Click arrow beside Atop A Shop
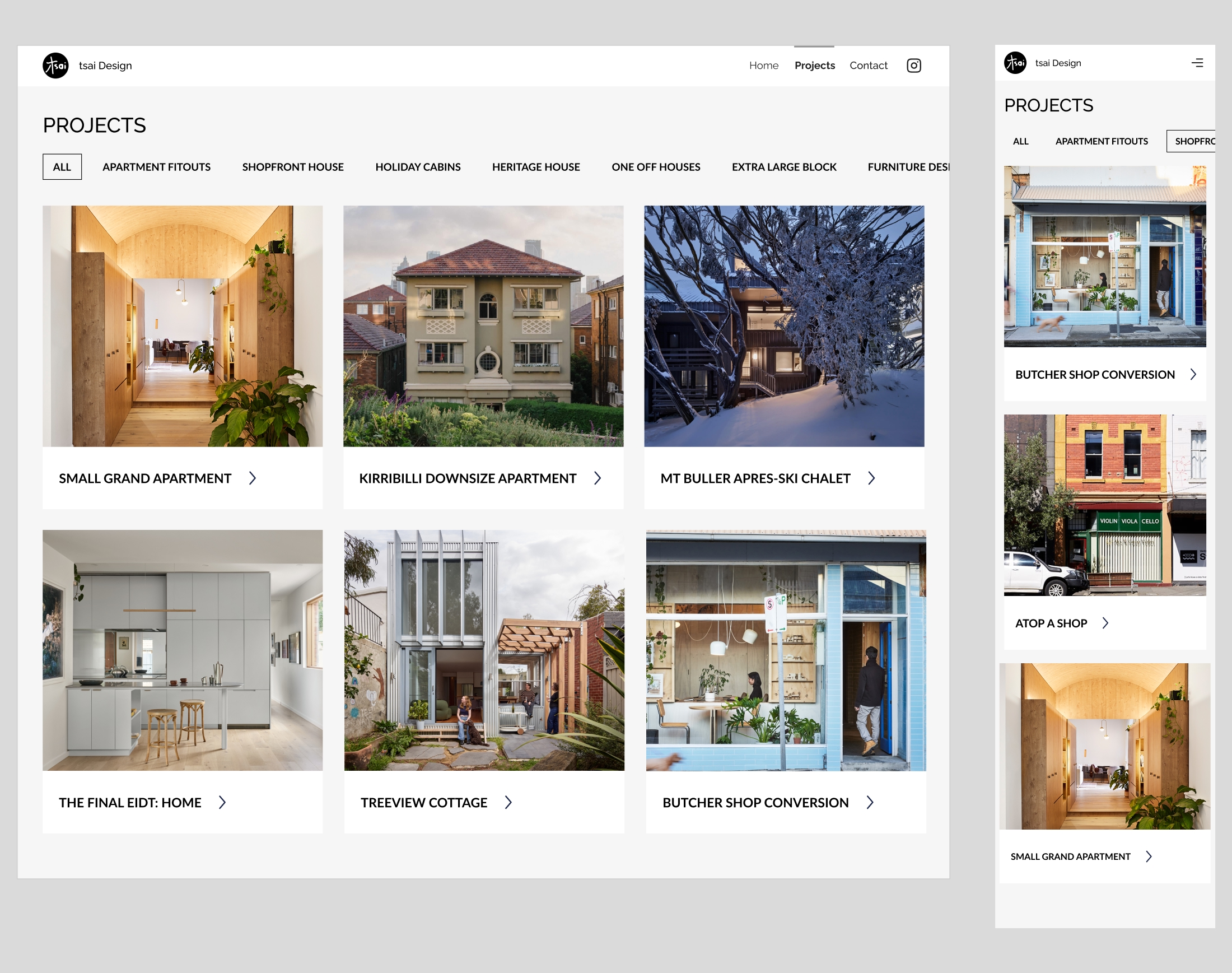 pos(1105,623)
